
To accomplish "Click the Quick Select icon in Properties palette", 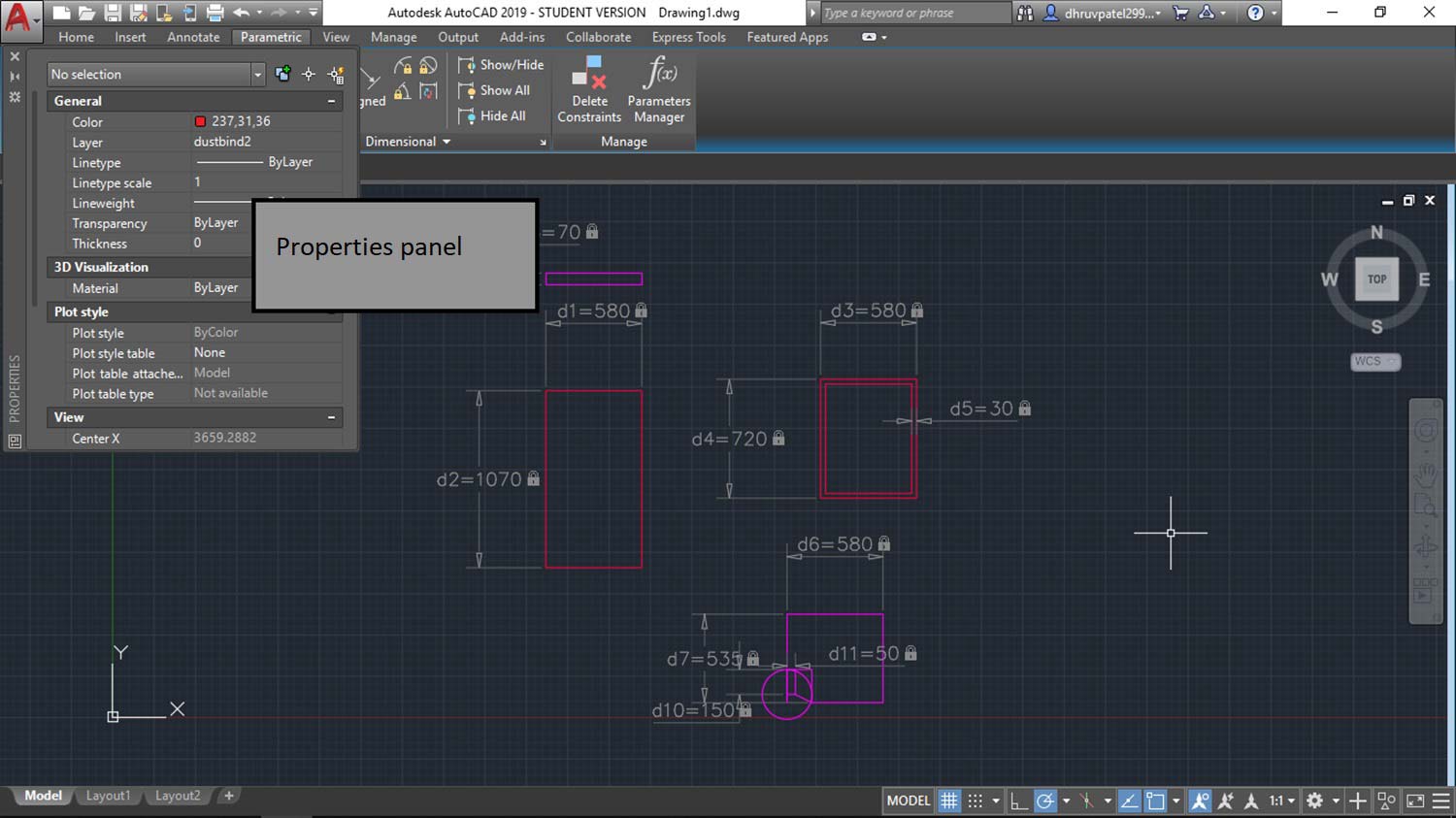I will 335,75.
